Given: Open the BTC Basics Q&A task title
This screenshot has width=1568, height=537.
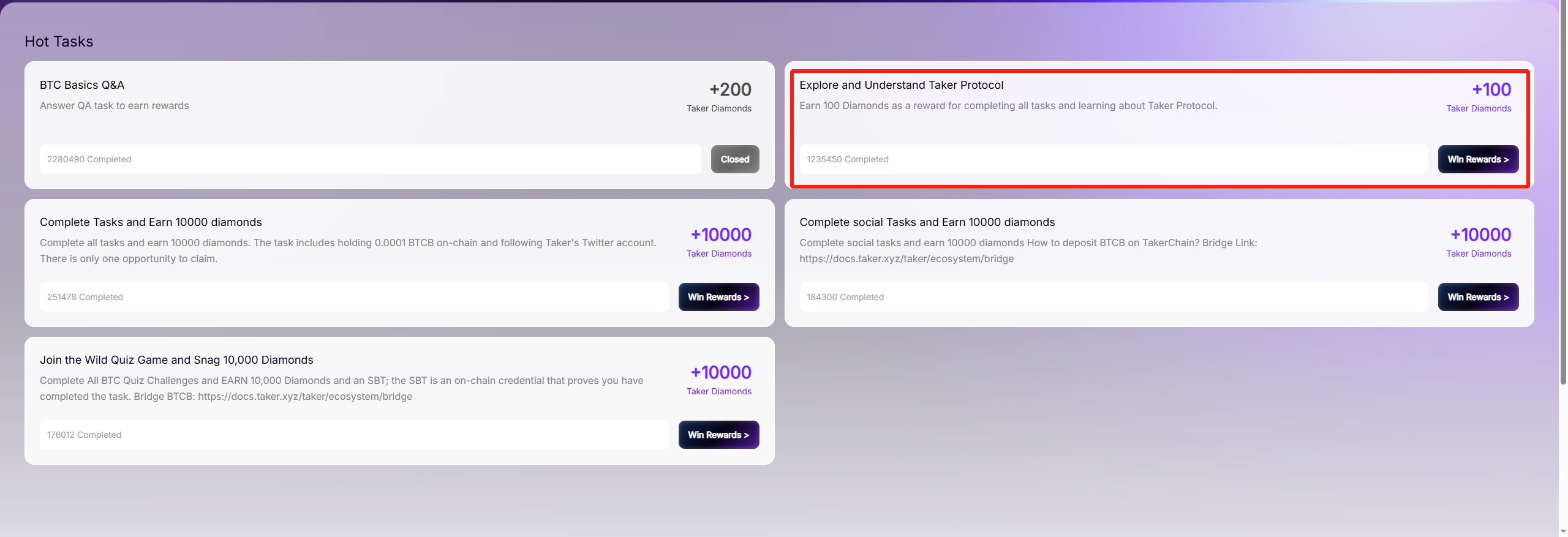Looking at the screenshot, I should point(82,85).
